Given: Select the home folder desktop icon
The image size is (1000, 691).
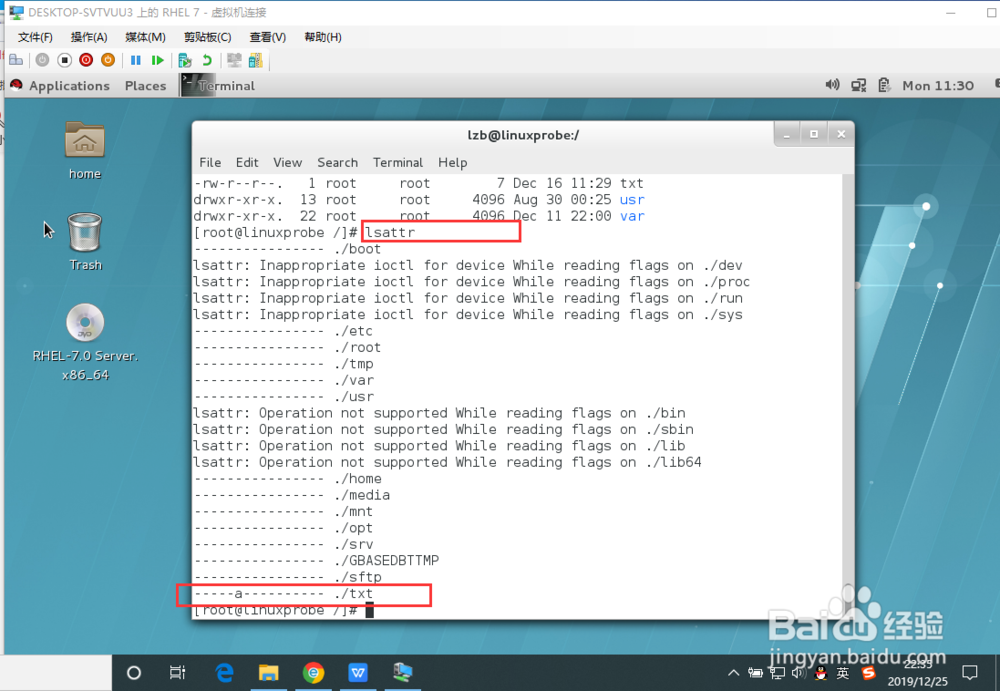Looking at the screenshot, I should tap(85, 151).
